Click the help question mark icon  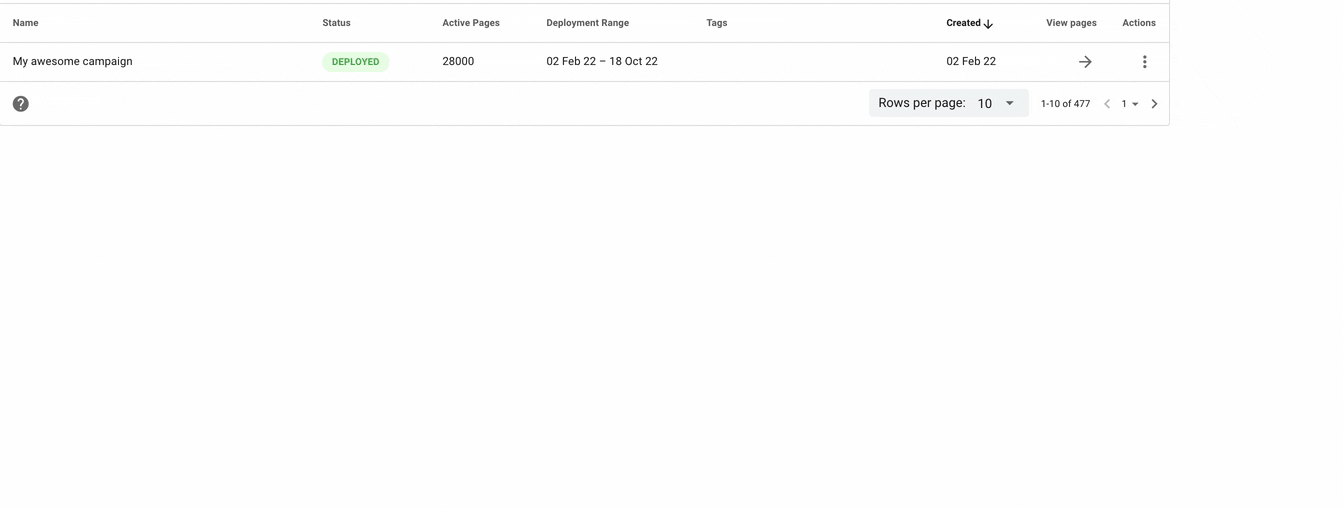click(21, 104)
